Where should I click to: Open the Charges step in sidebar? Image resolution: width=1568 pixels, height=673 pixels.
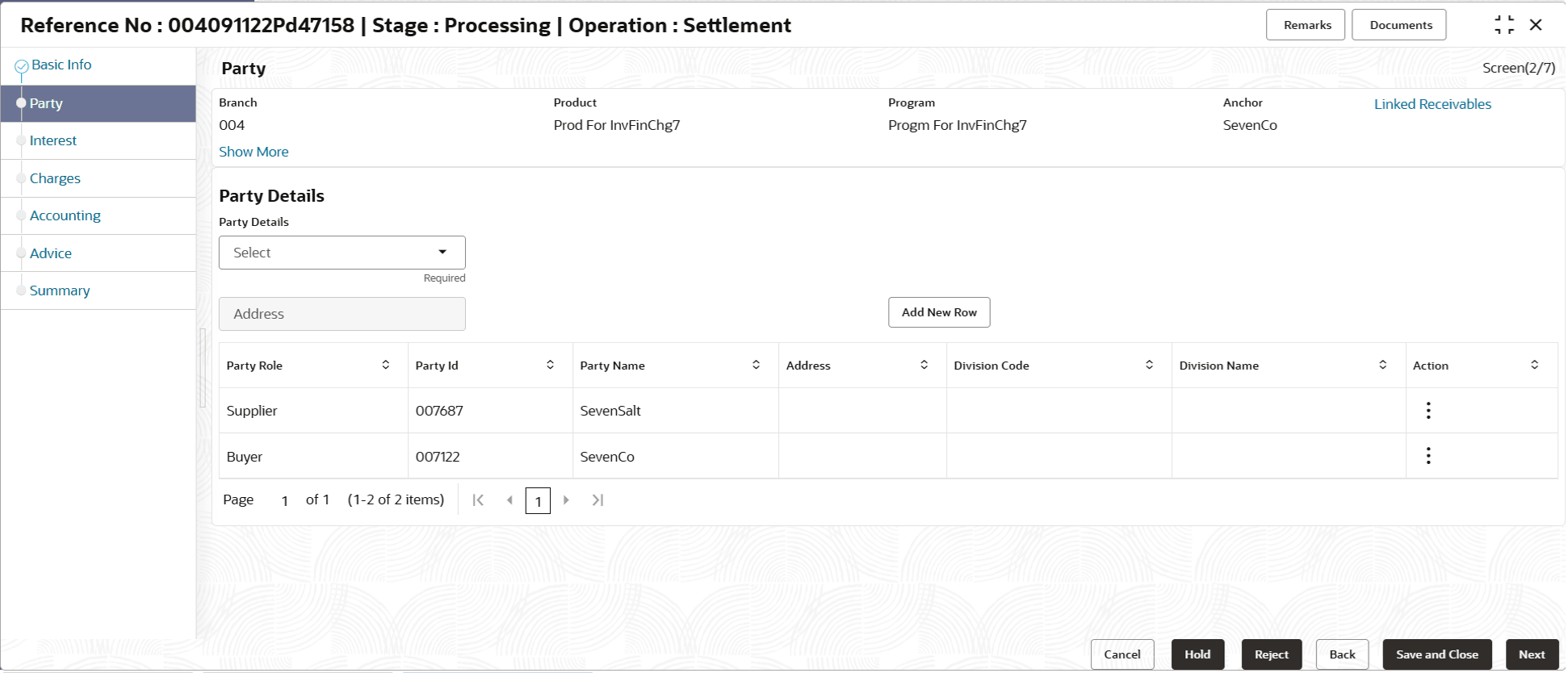point(55,178)
